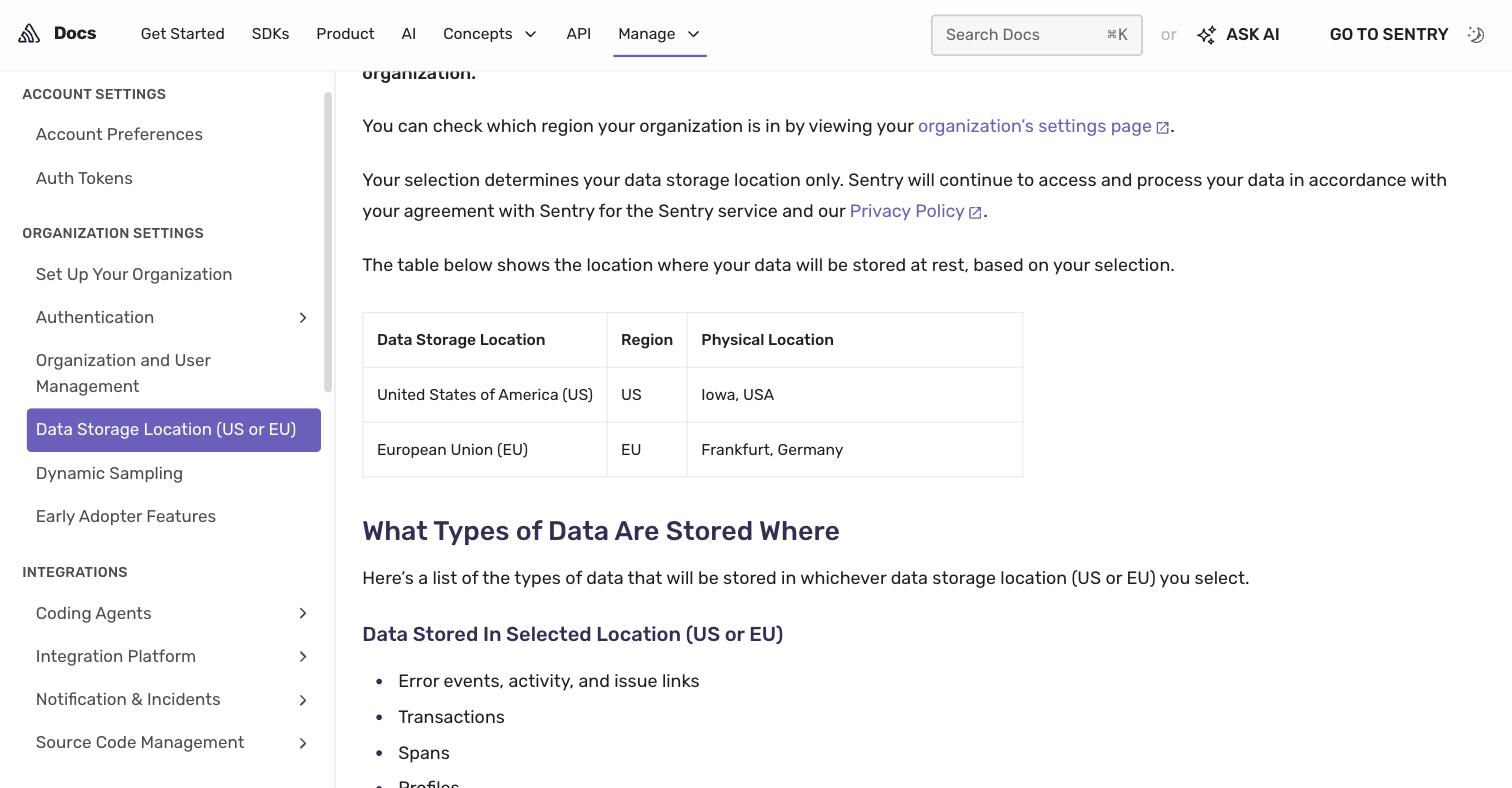This screenshot has width=1512, height=788.
Task: Click 'Error events, activity, and issue links' item
Action: [x=549, y=681]
